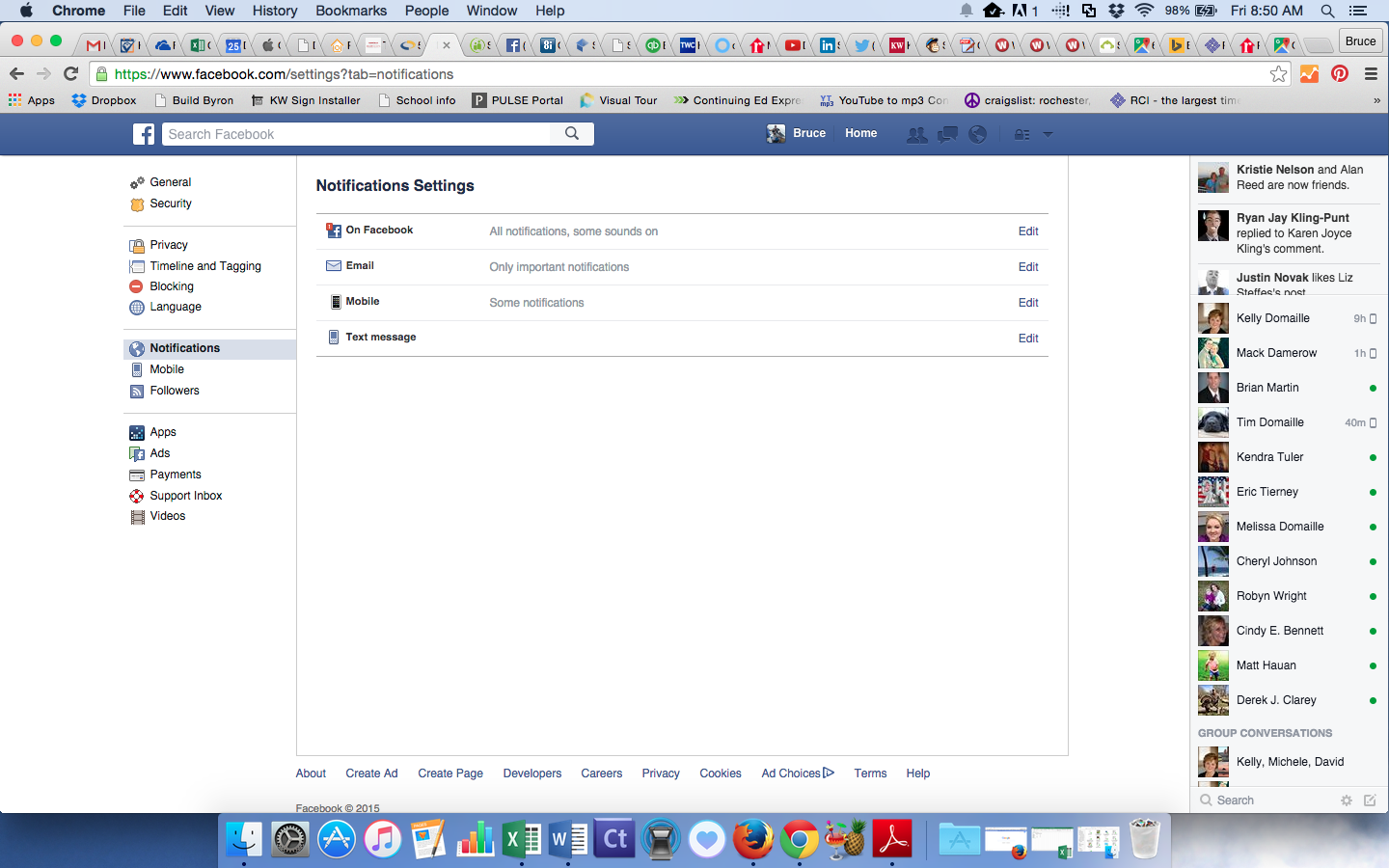
Task: Click new message compose icon in chat
Action: (1370, 800)
